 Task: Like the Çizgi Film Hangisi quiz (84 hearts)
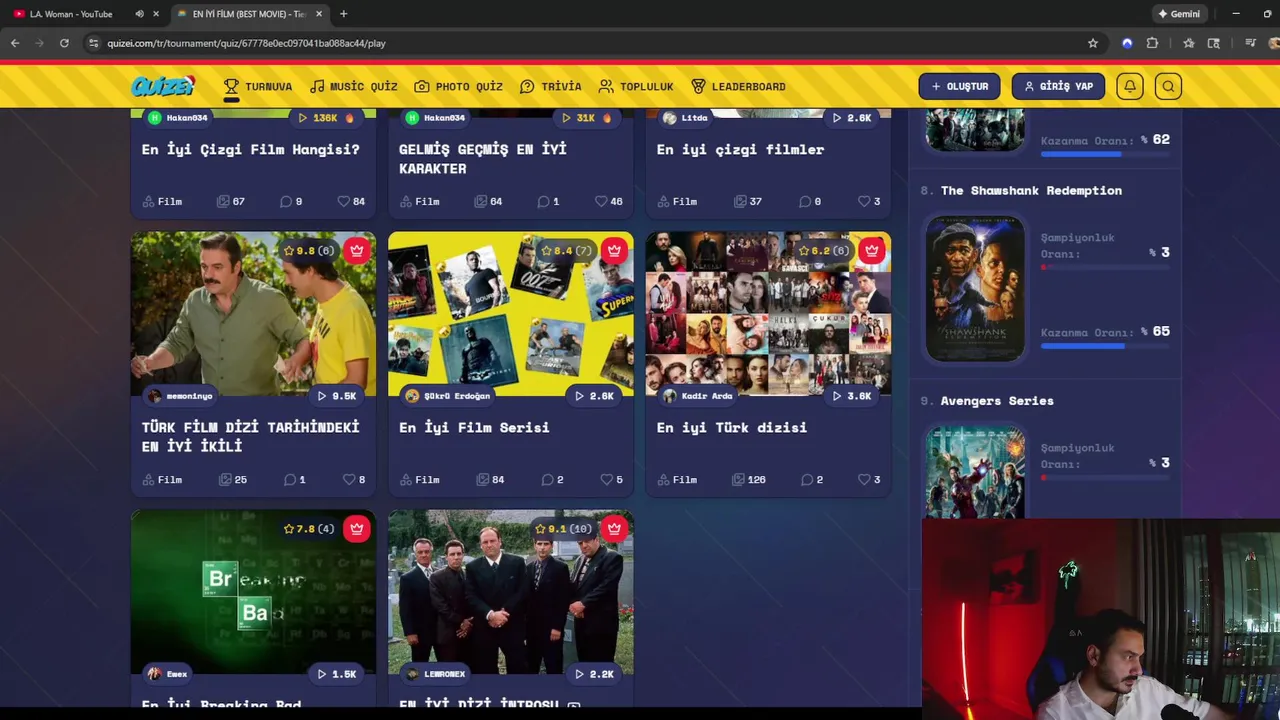point(351,201)
